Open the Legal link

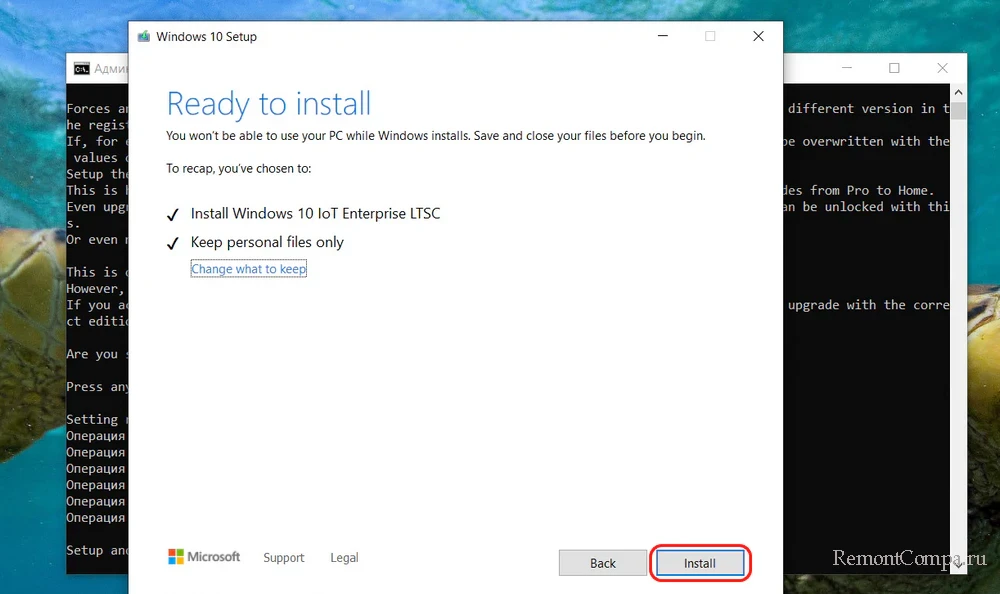(344, 558)
